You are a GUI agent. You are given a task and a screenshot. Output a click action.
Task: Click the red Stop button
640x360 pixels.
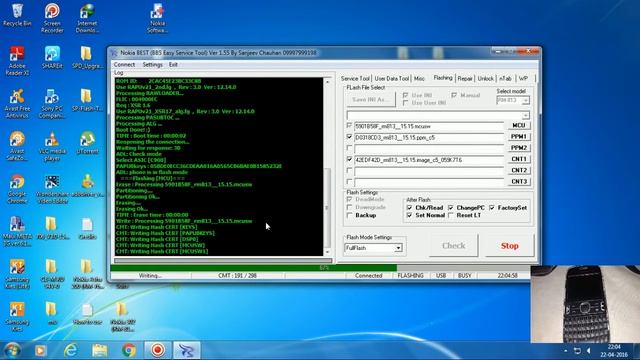click(509, 246)
